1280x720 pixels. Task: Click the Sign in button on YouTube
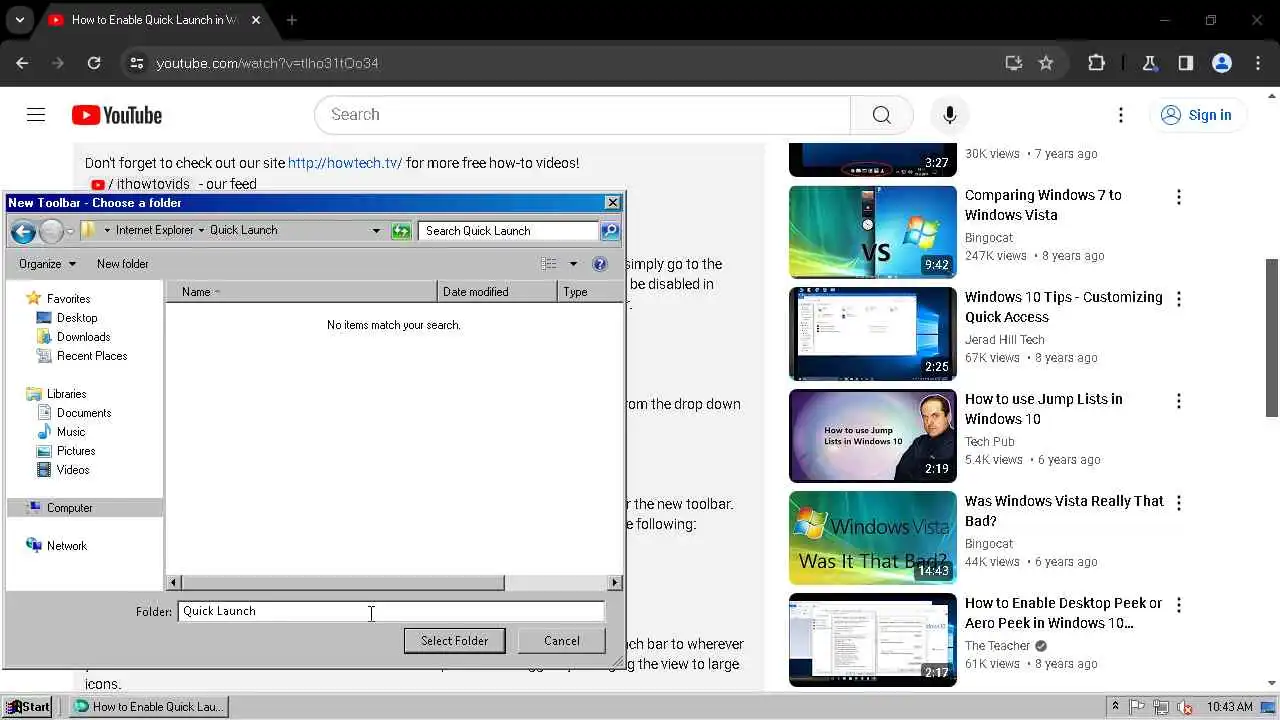coord(1197,115)
